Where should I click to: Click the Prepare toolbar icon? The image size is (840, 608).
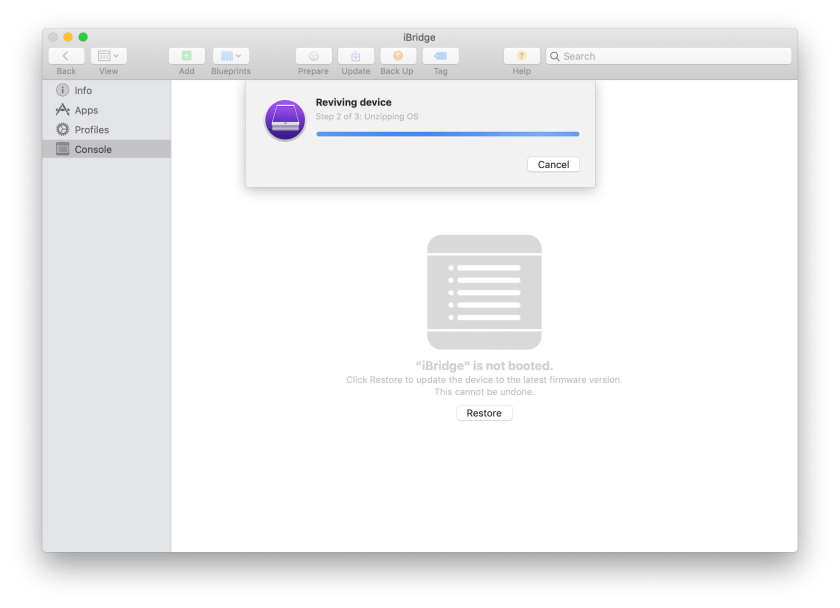tap(313, 57)
